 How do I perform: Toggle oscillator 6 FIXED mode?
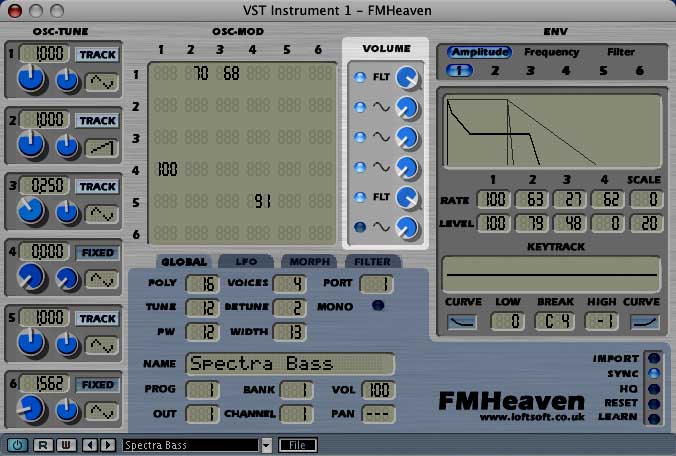tap(97, 384)
